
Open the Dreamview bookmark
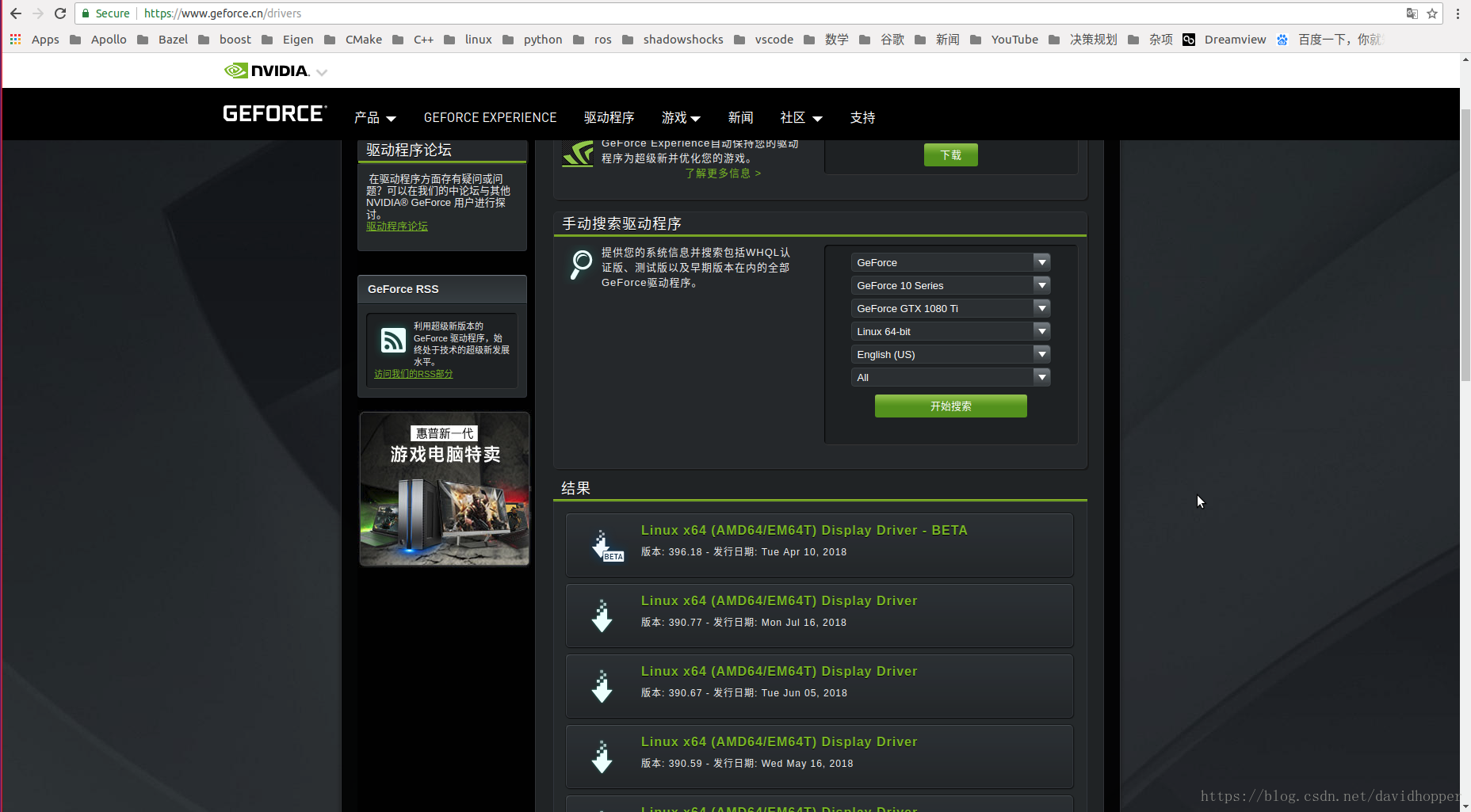point(1225,40)
